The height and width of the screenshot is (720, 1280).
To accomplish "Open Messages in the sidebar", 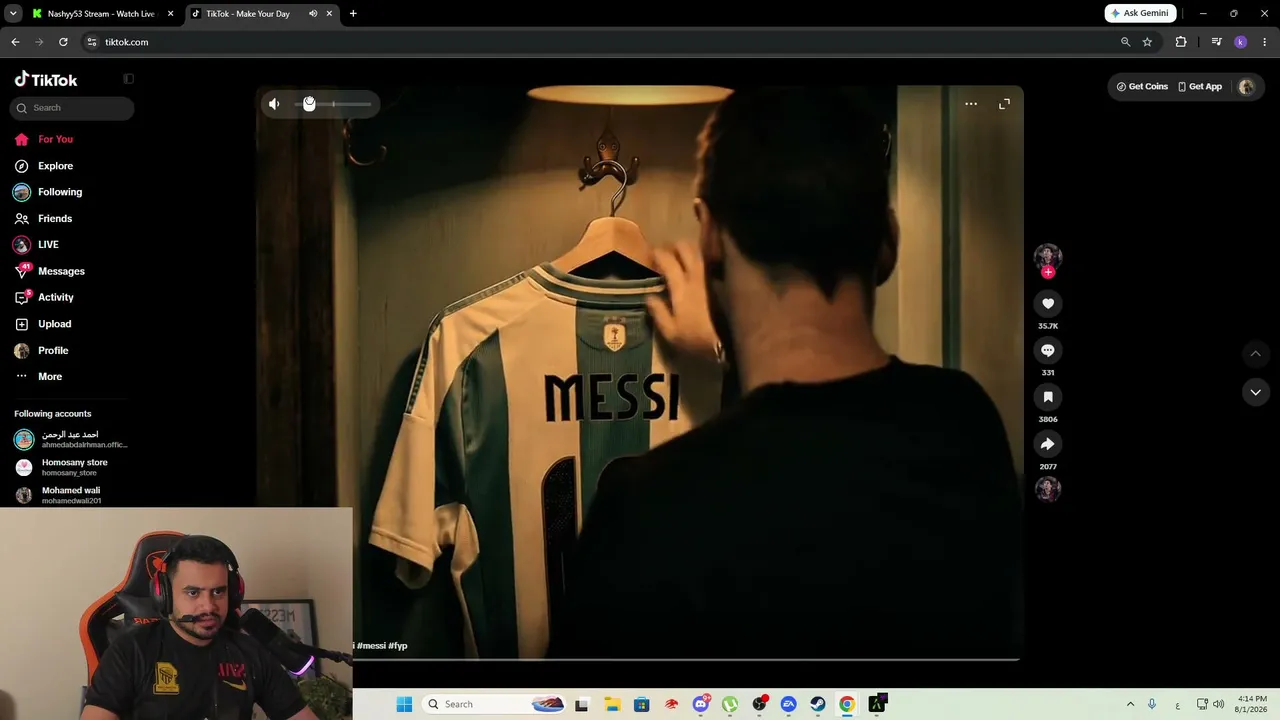I will 61,271.
